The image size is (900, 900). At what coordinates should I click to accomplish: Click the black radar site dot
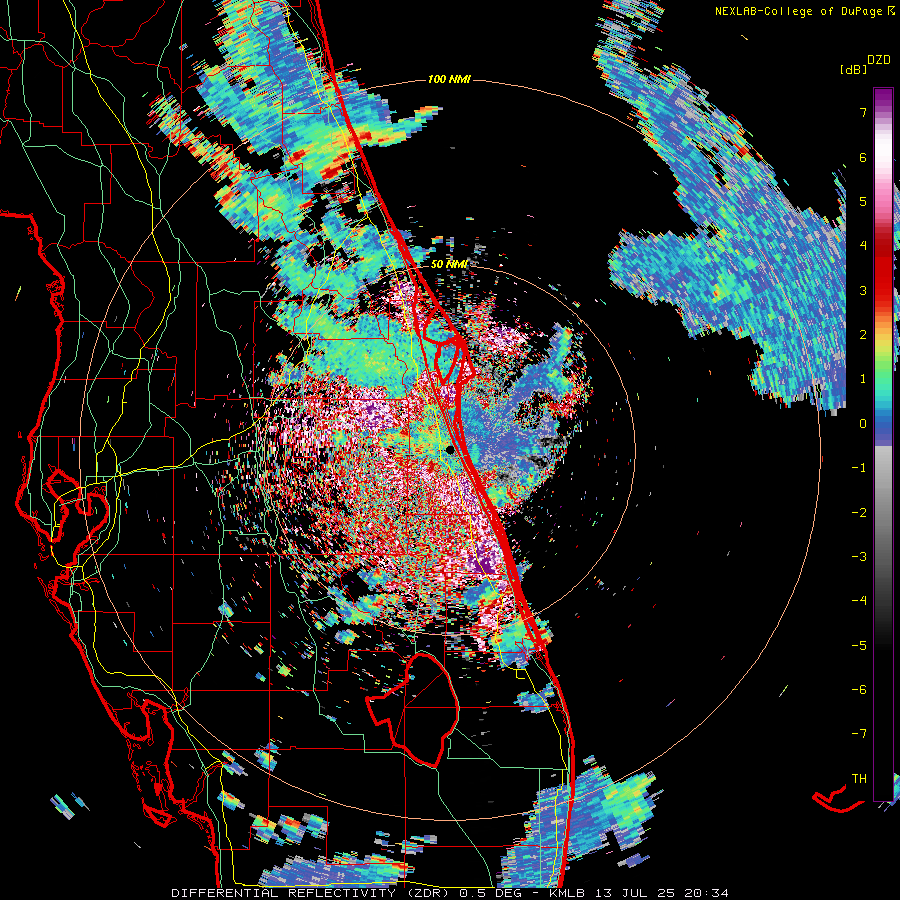point(450,449)
